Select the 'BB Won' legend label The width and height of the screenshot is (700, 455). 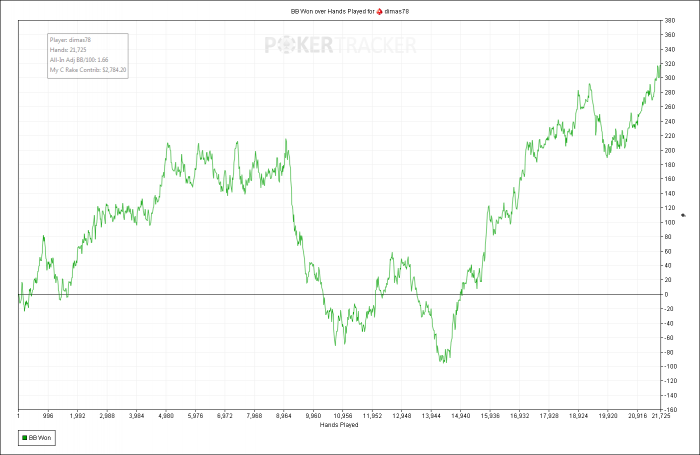coord(40,438)
